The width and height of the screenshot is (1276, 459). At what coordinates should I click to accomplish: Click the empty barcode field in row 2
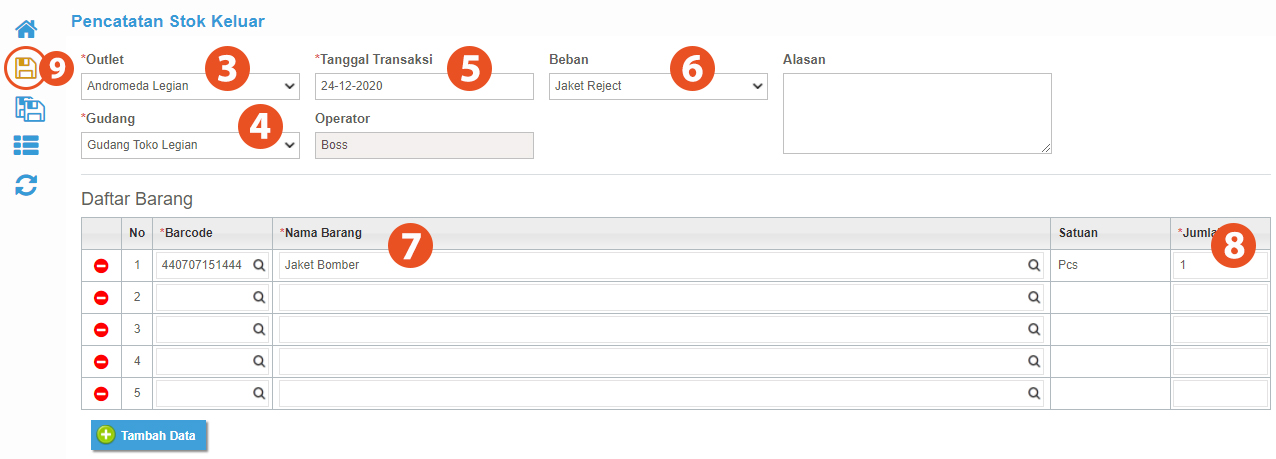click(x=211, y=297)
